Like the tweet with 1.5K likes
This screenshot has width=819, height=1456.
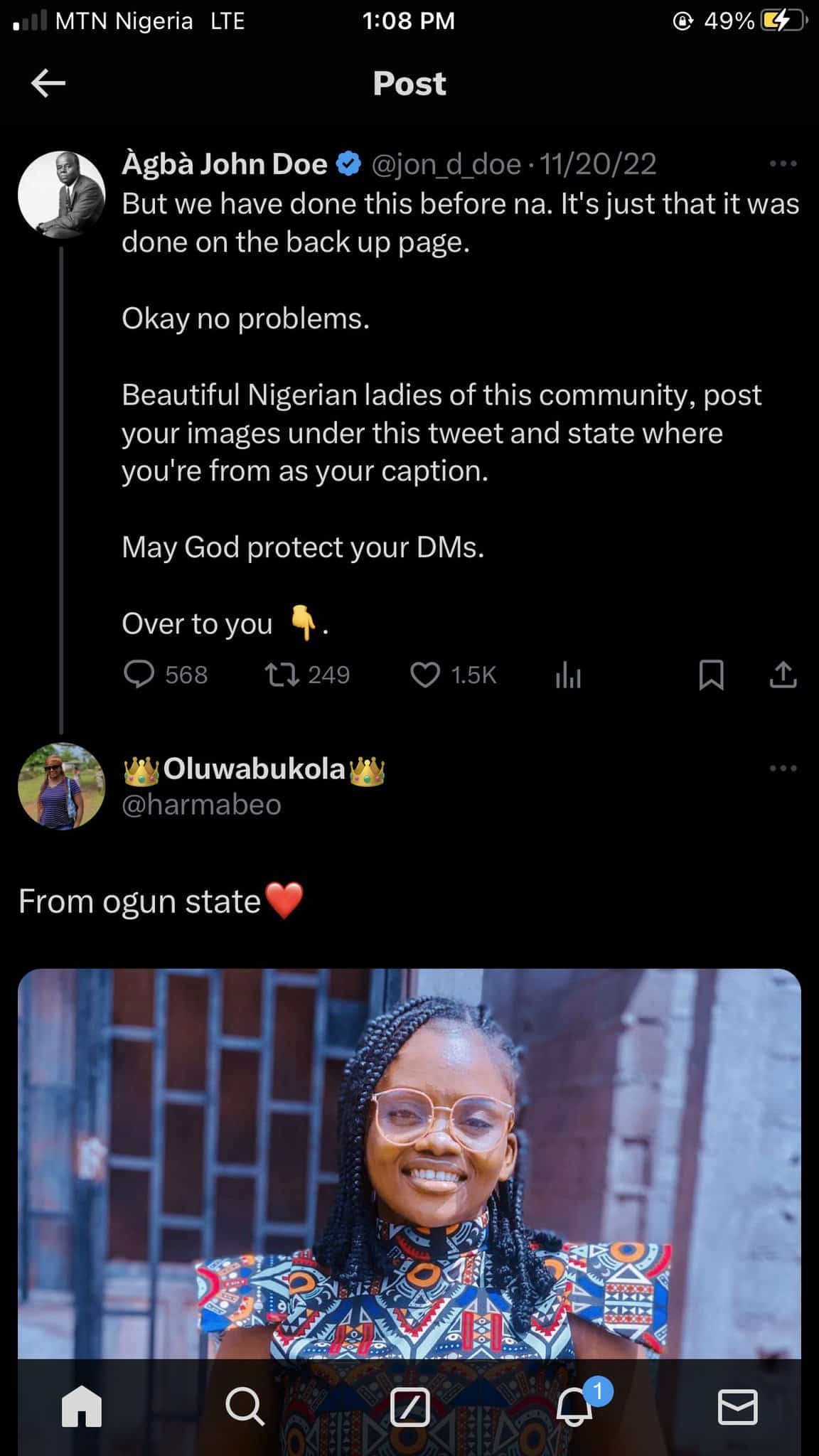tap(425, 674)
